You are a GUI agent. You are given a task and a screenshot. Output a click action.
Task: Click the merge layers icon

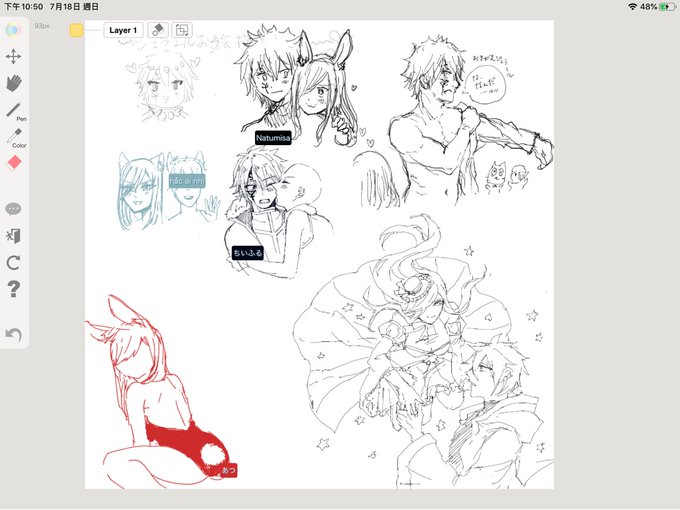182,30
